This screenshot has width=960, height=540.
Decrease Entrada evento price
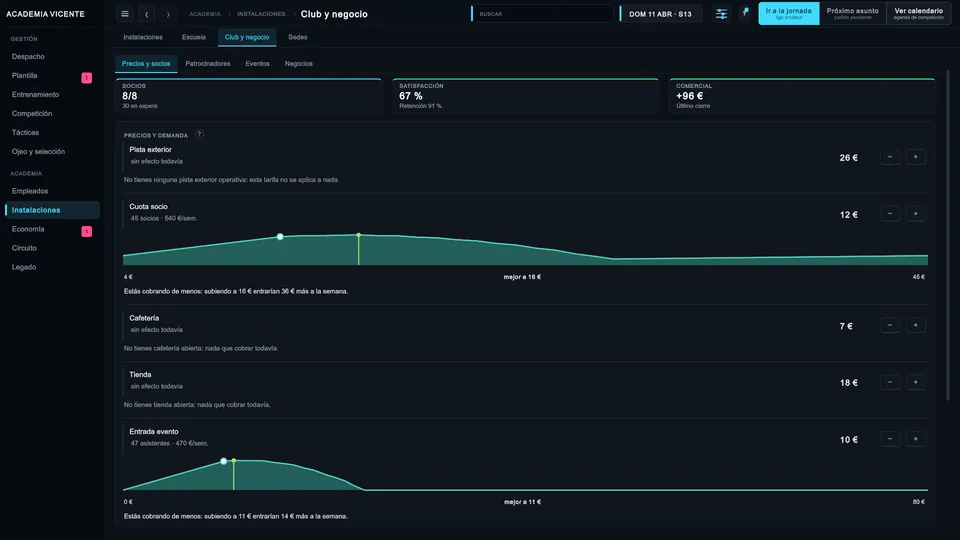tap(890, 439)
